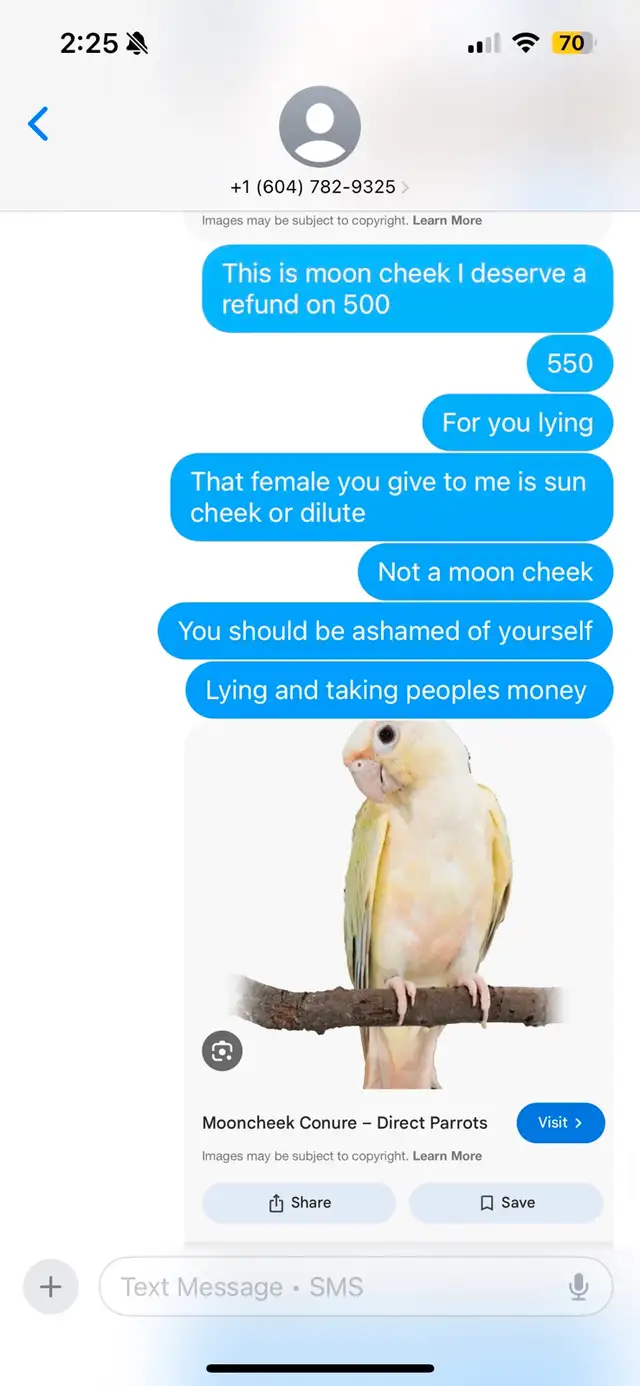The width and height of the screenshot is (640, 1386).
Task: Click the Save button
Action: (x=506, y=1203)
